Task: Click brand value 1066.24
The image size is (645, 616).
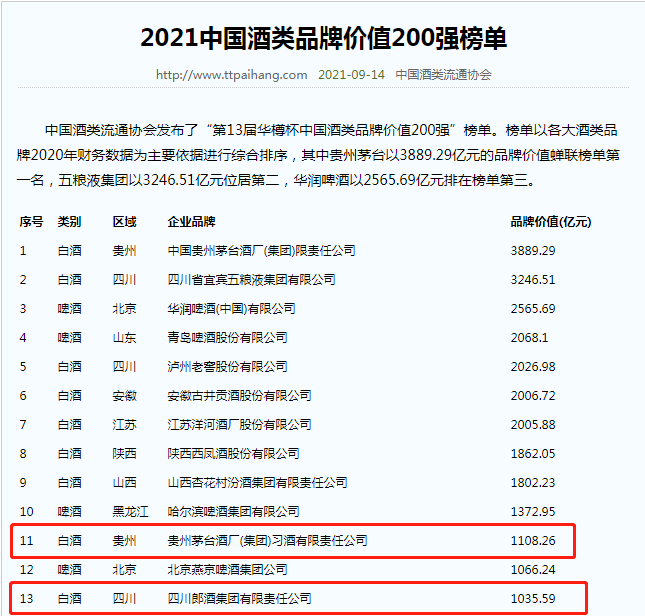Action: click(x=533, y=570)
